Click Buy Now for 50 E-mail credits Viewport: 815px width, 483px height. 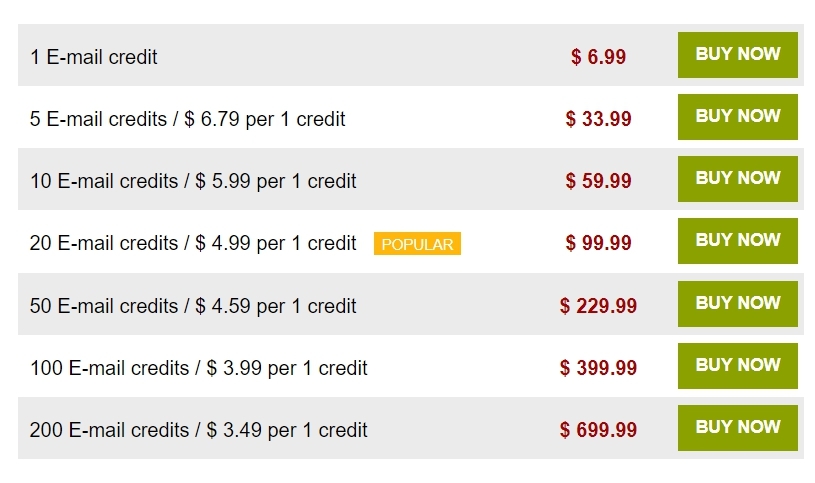(738, 304)
